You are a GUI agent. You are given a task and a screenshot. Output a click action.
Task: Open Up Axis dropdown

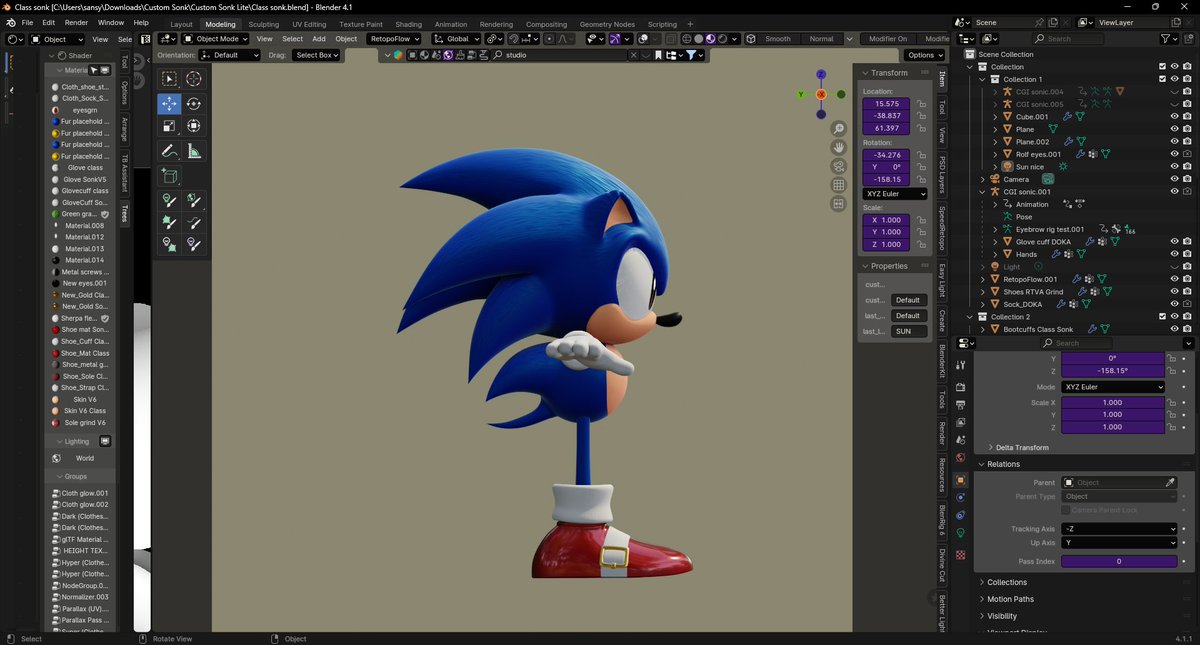[x=1118, y=543]
